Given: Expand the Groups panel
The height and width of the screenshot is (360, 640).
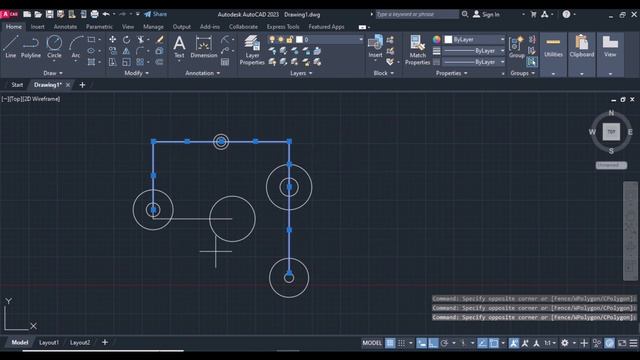Looking at the screenshot, I should click(x=522, y=73).
